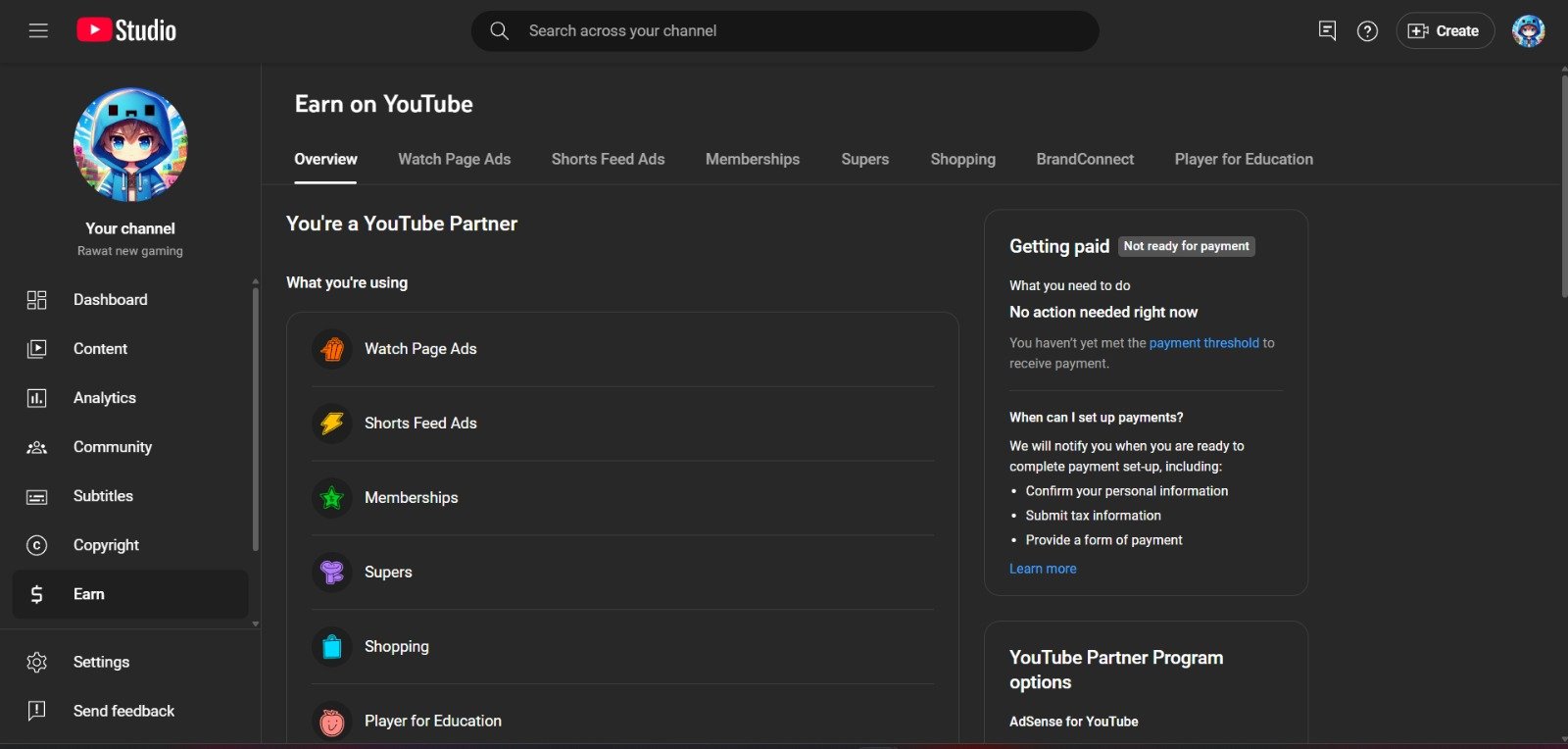Click the Dashboard sidebar icon
This screenshot has width=1568, height=749.
pos(36,300)
